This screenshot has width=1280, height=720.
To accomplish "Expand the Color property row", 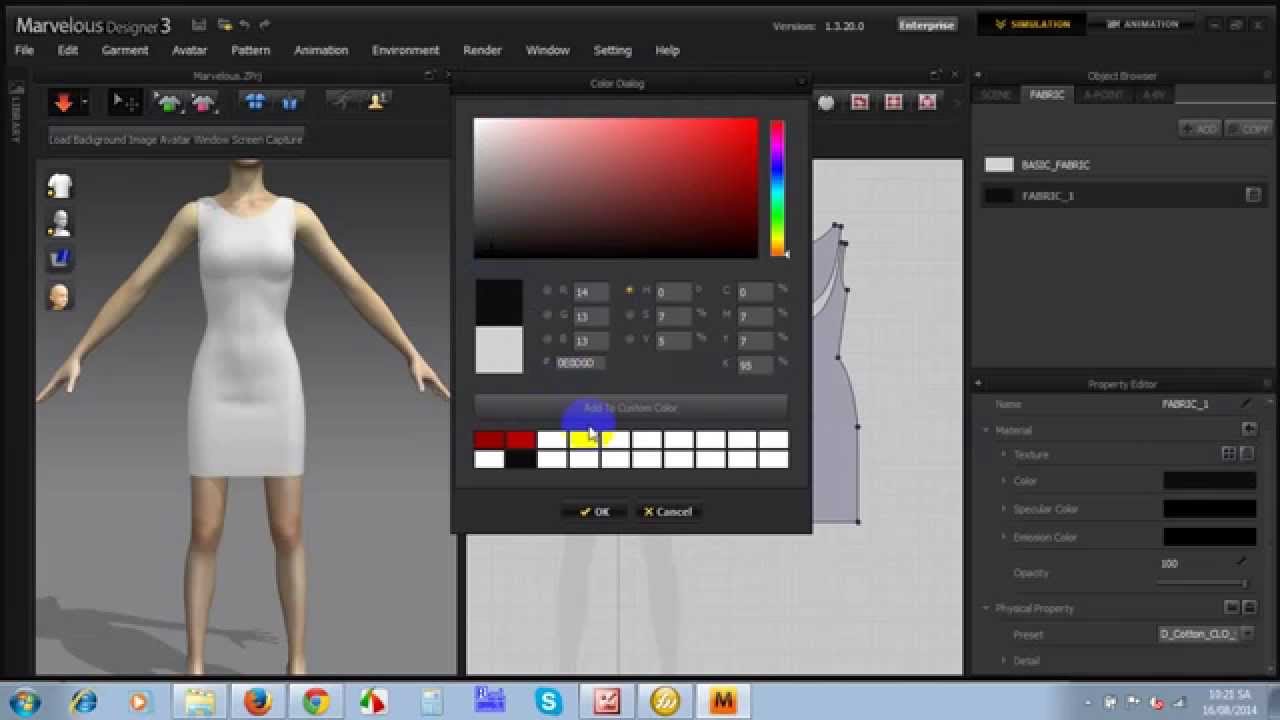I will (1004, 481).
